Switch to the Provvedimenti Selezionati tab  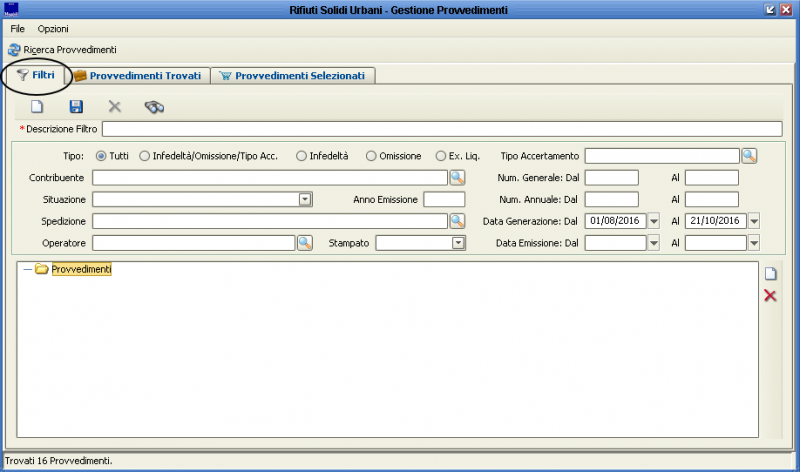293,76
